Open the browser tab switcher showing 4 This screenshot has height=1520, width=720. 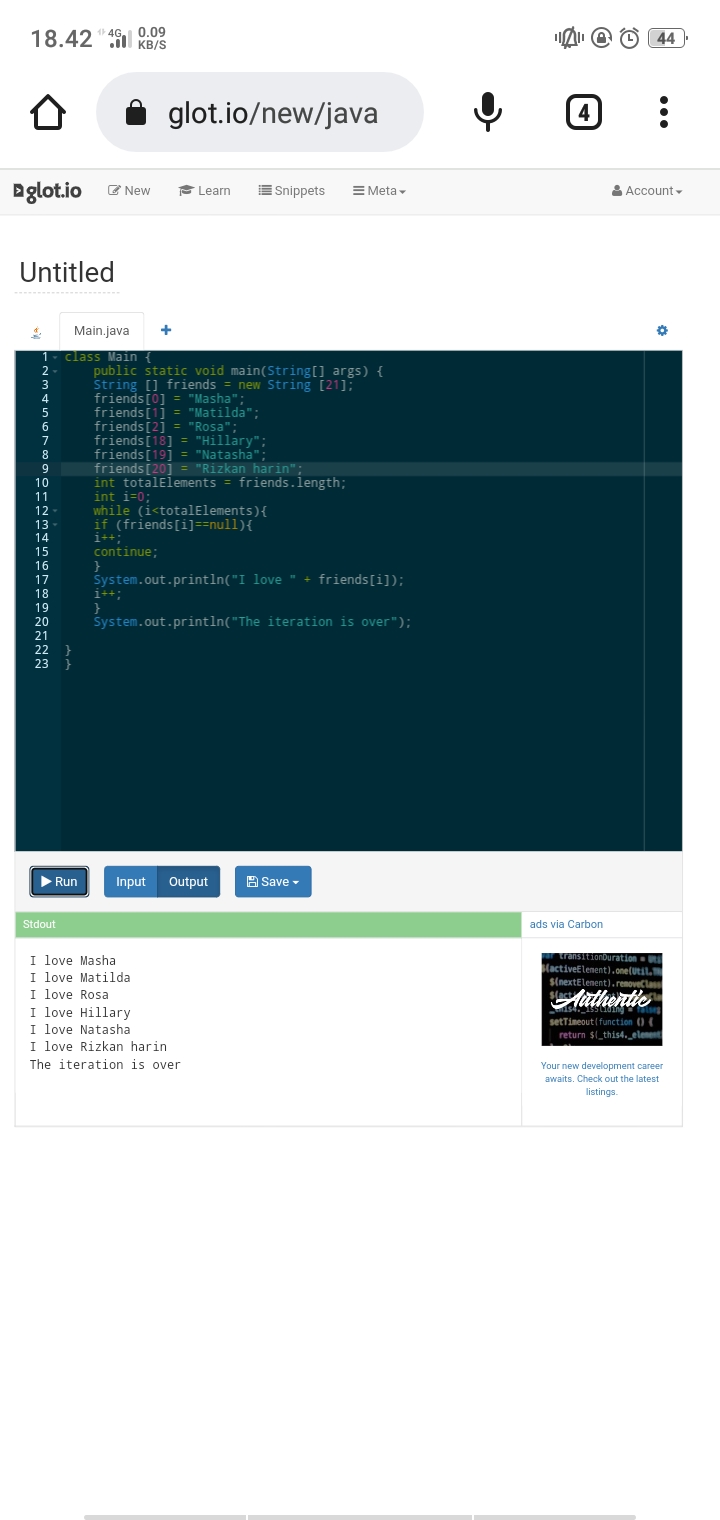(x=584, y=113)
